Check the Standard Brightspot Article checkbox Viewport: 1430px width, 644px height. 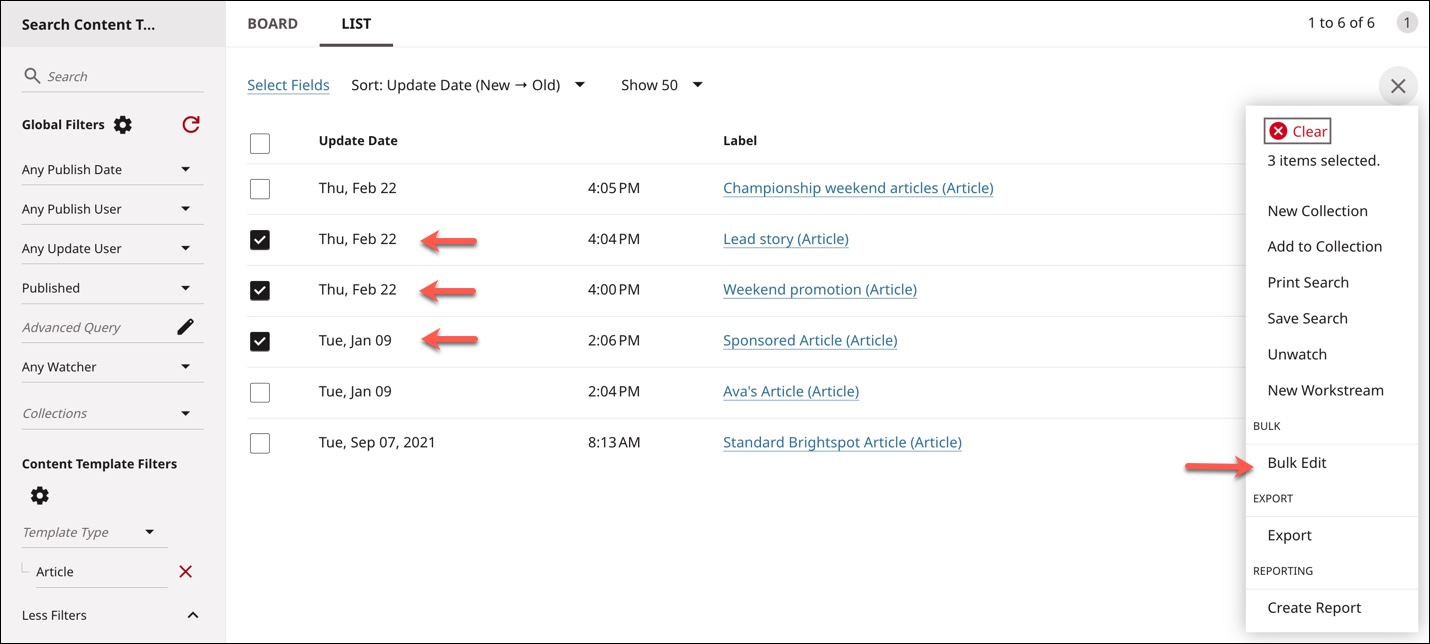(x=260, y=443)
